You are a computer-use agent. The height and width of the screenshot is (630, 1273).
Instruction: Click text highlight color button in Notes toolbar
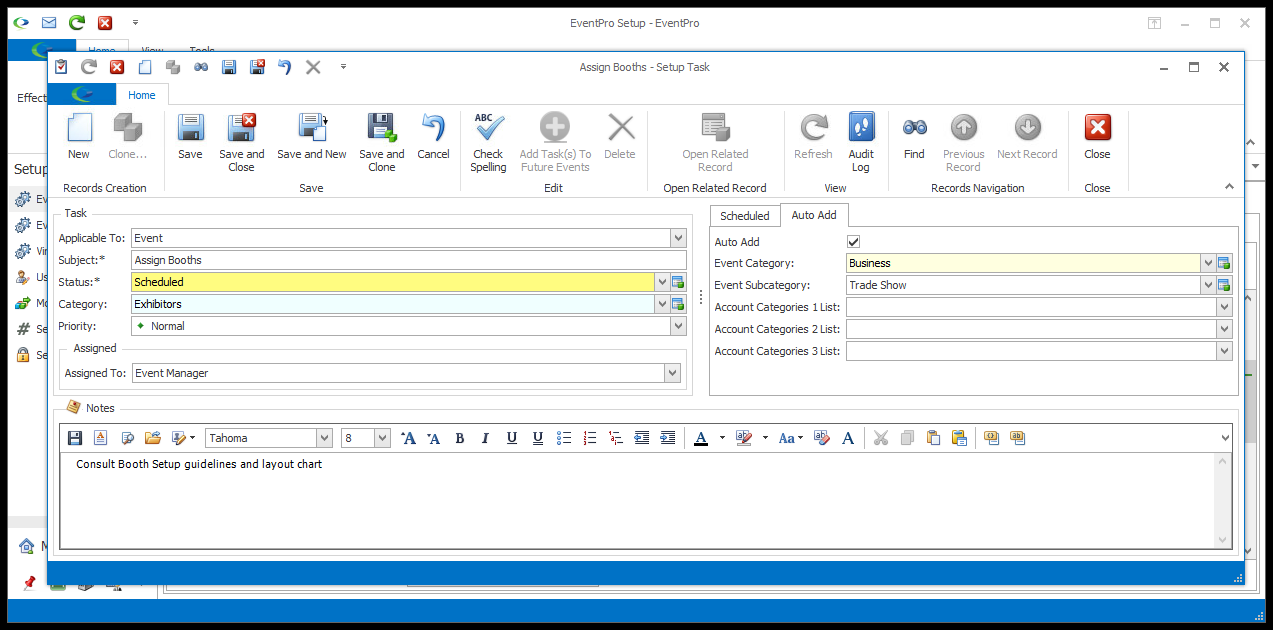(x=744, y=438)
